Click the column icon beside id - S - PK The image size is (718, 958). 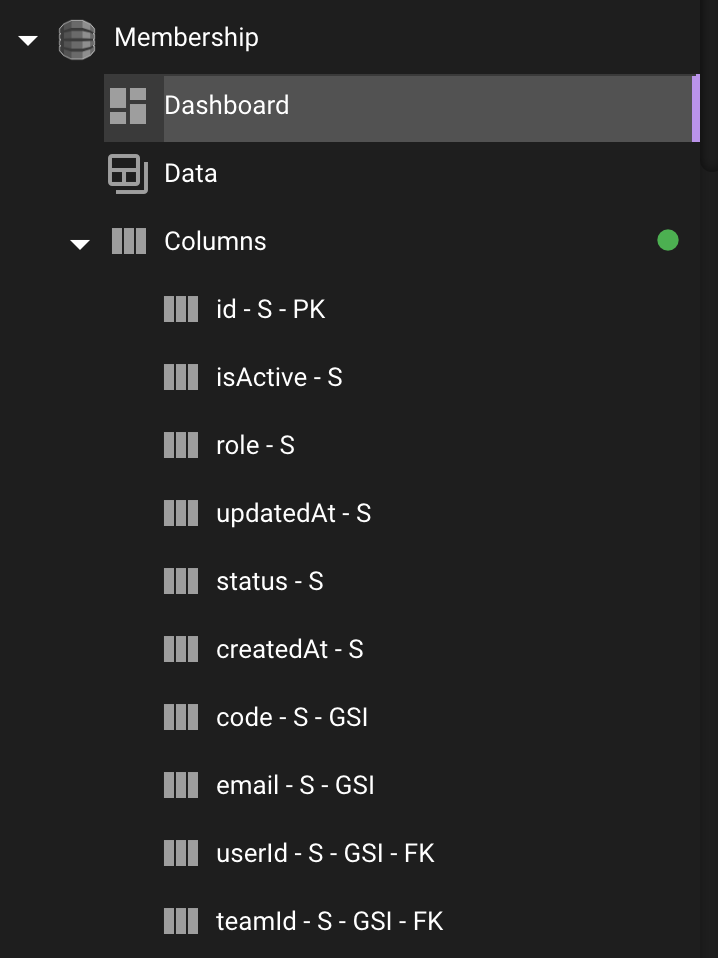pos(181,309)
